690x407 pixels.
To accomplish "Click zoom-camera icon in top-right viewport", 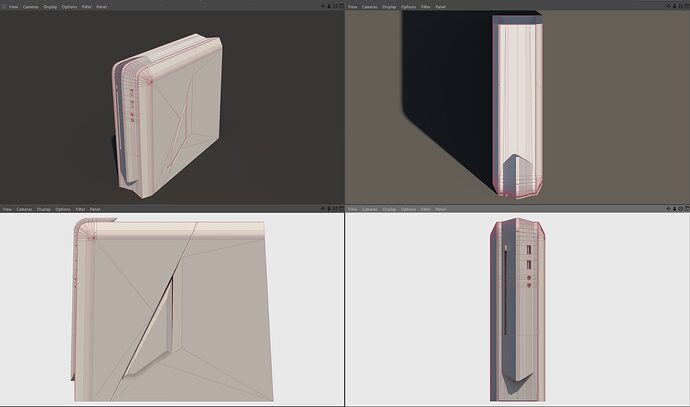I will pyautogui.click(x=674, y=6).
